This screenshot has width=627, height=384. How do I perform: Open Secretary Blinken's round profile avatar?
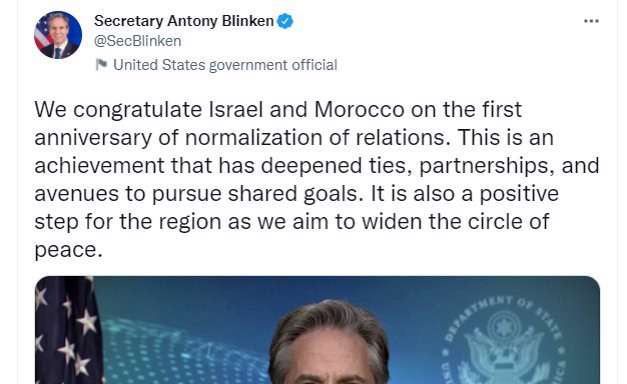(58, 35)
